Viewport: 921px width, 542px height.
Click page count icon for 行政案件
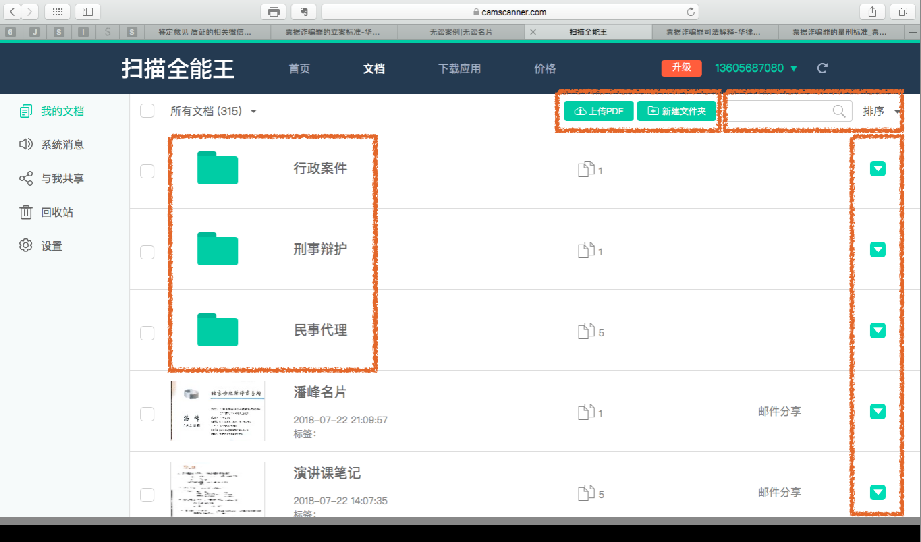click(x=587, y=169)
